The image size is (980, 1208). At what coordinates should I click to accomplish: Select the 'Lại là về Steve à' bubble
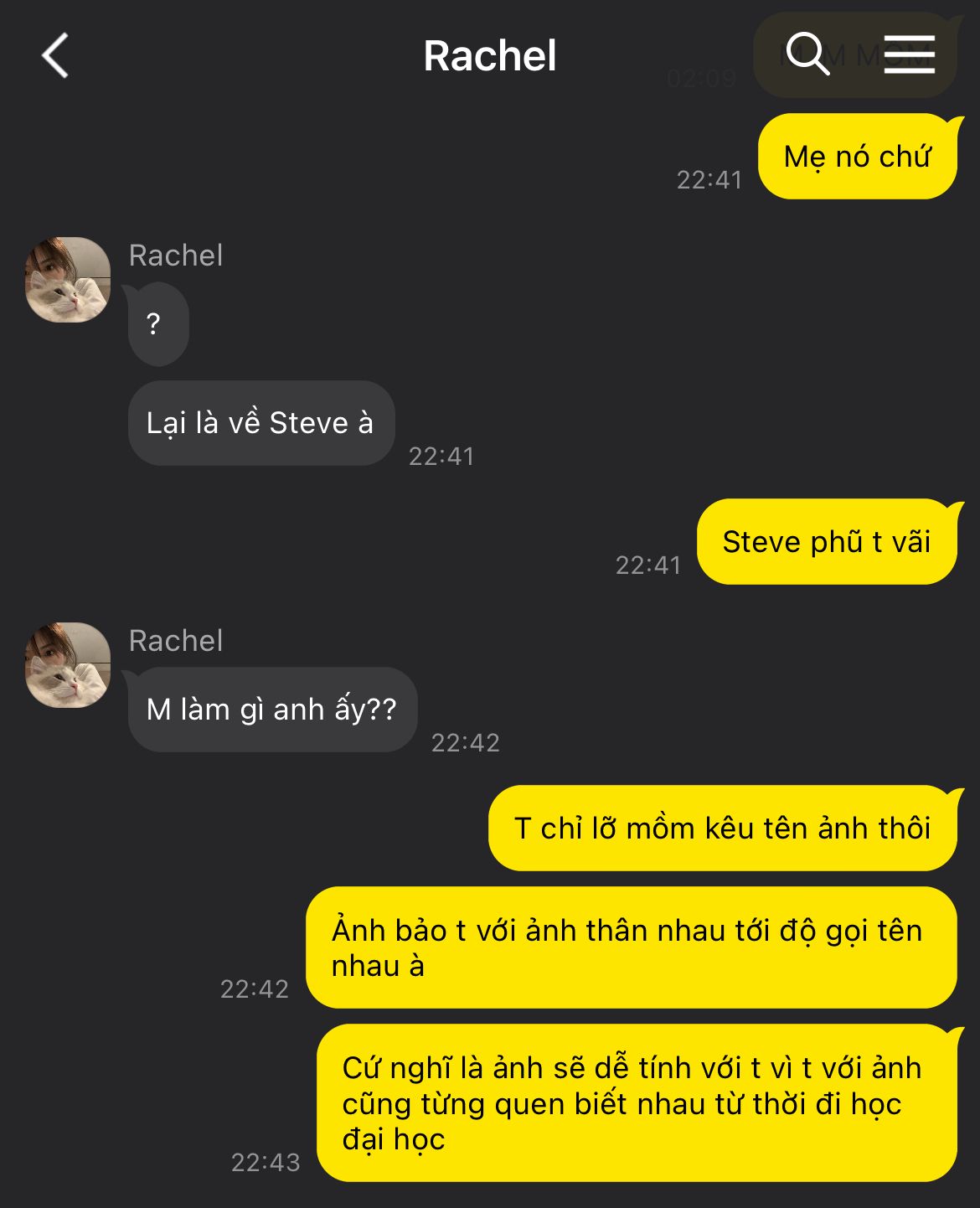[x=260, y=423]
